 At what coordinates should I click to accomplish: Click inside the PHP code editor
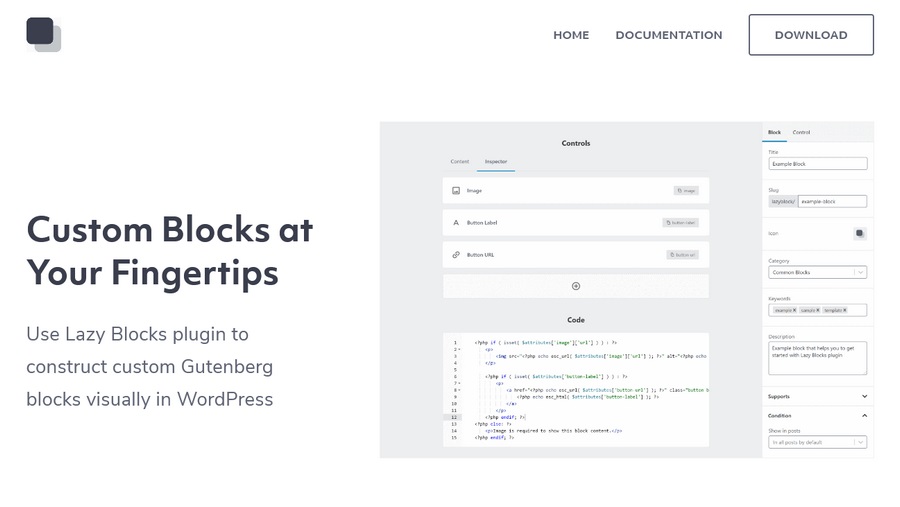point(576,390)
